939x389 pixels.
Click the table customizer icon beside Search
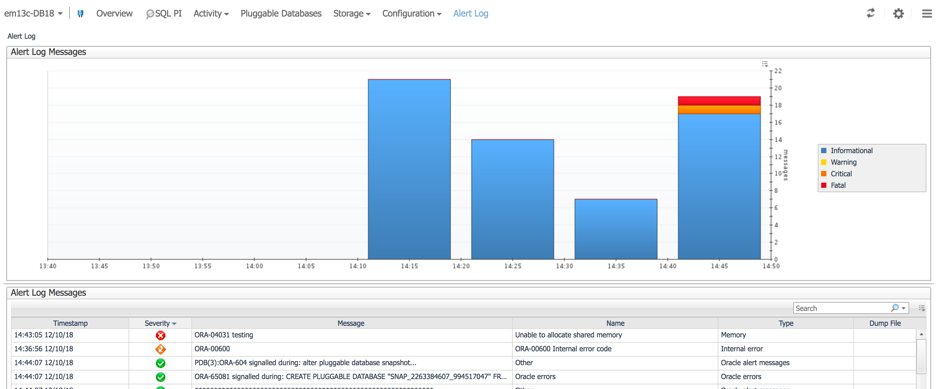tap(922, 308)
